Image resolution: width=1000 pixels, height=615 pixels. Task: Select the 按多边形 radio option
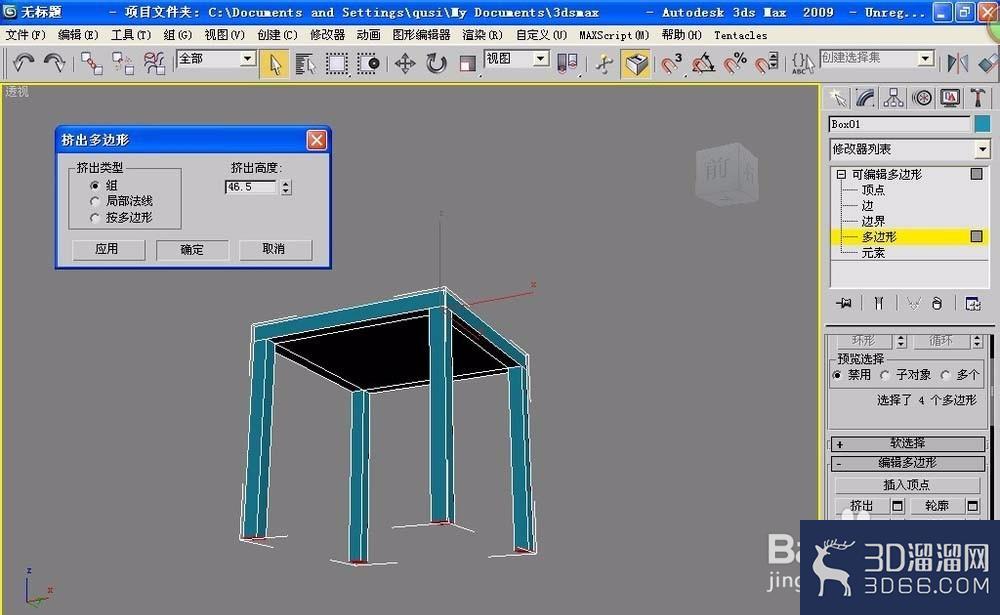coord(94,218)
